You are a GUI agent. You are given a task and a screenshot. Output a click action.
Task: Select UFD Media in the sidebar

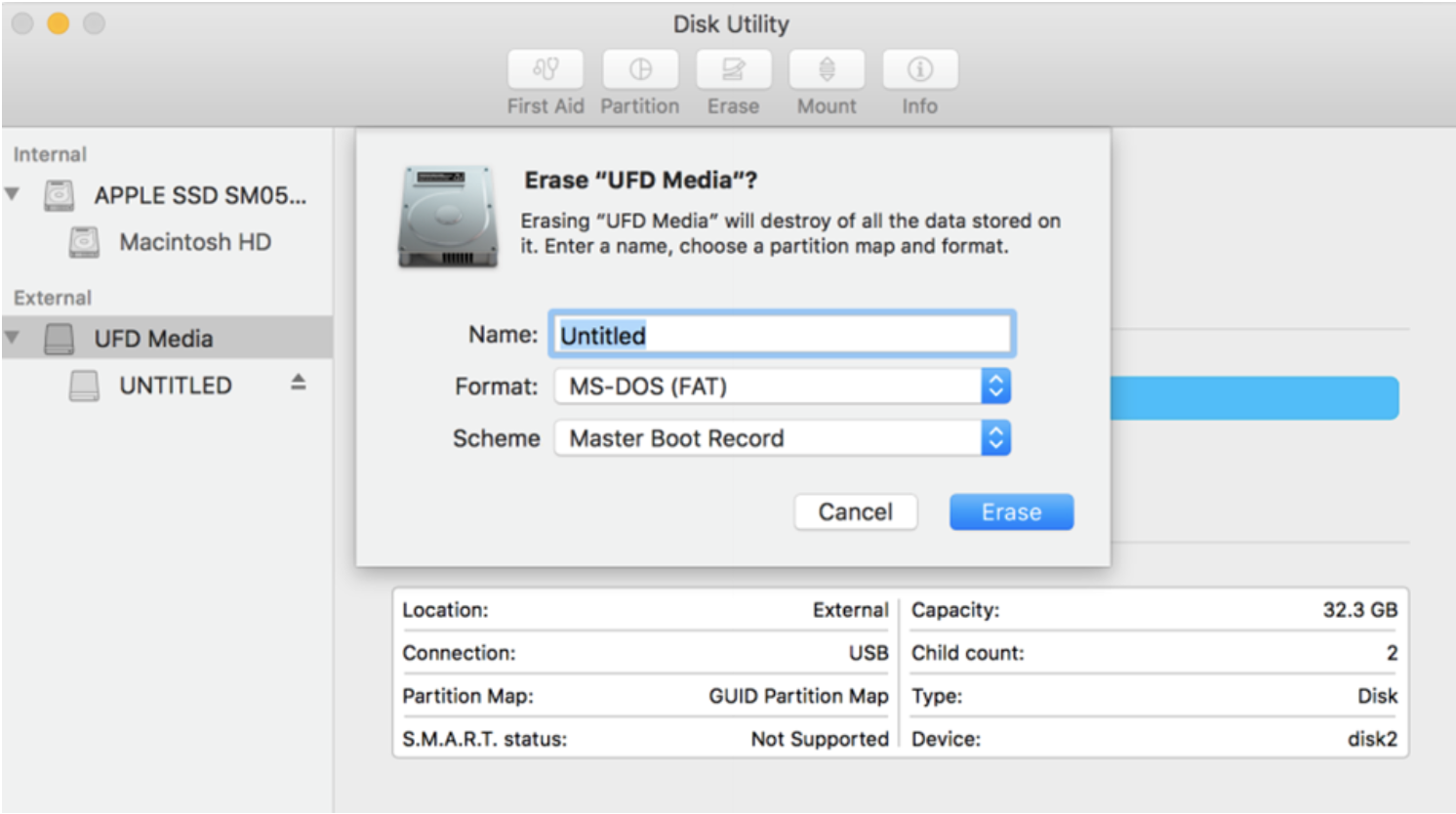[153, 339]
